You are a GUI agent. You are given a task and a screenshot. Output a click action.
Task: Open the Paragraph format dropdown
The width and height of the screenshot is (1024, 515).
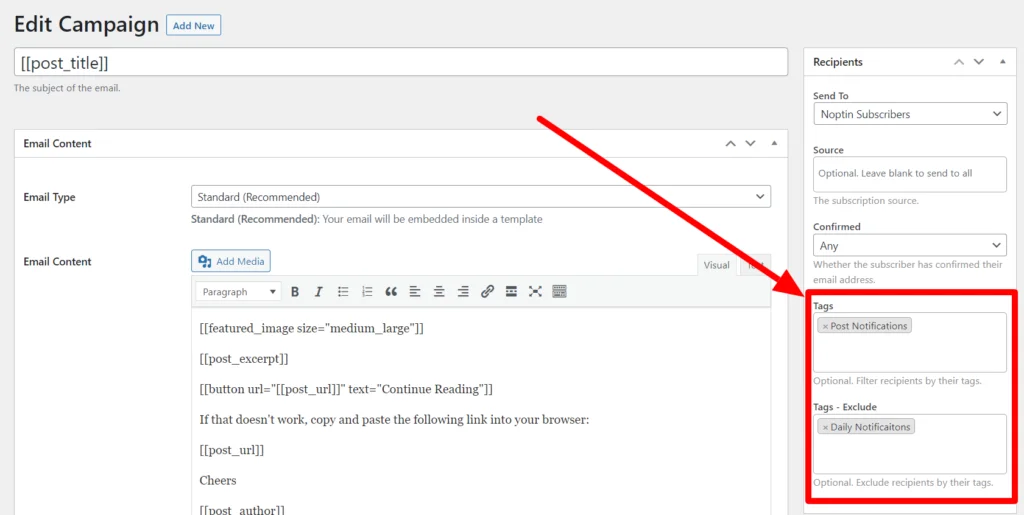pyautogui.click(x=238, y=292)
